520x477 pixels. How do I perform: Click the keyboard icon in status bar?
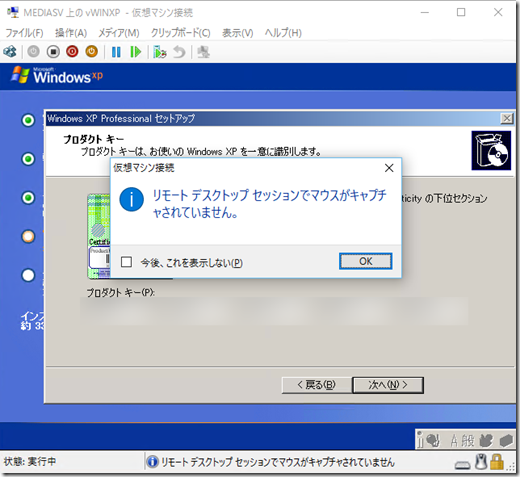462,465
